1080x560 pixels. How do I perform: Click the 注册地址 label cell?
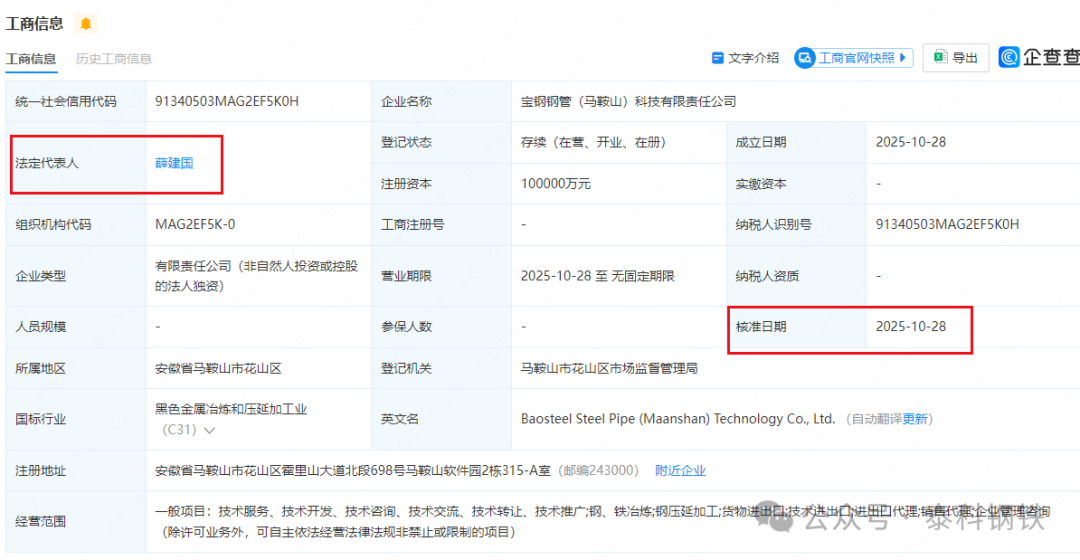click(76, 470)
